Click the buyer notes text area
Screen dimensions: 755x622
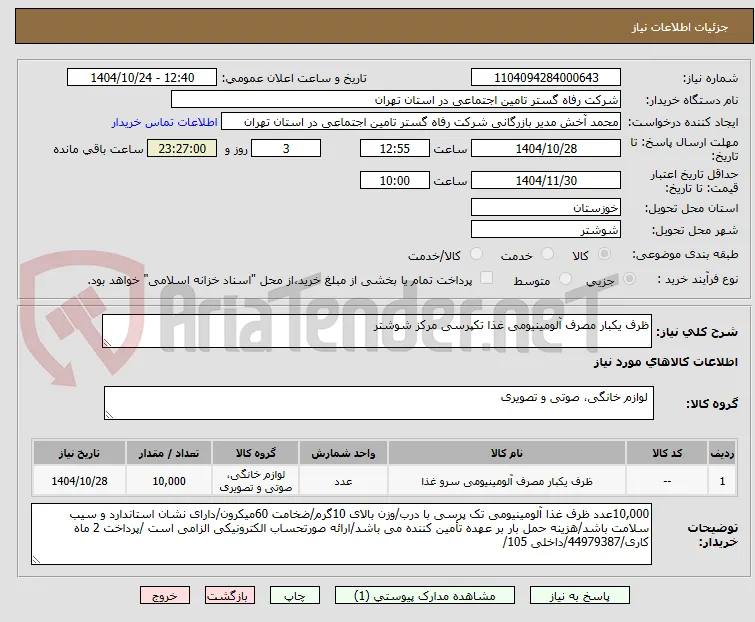(x=342, y=534)
